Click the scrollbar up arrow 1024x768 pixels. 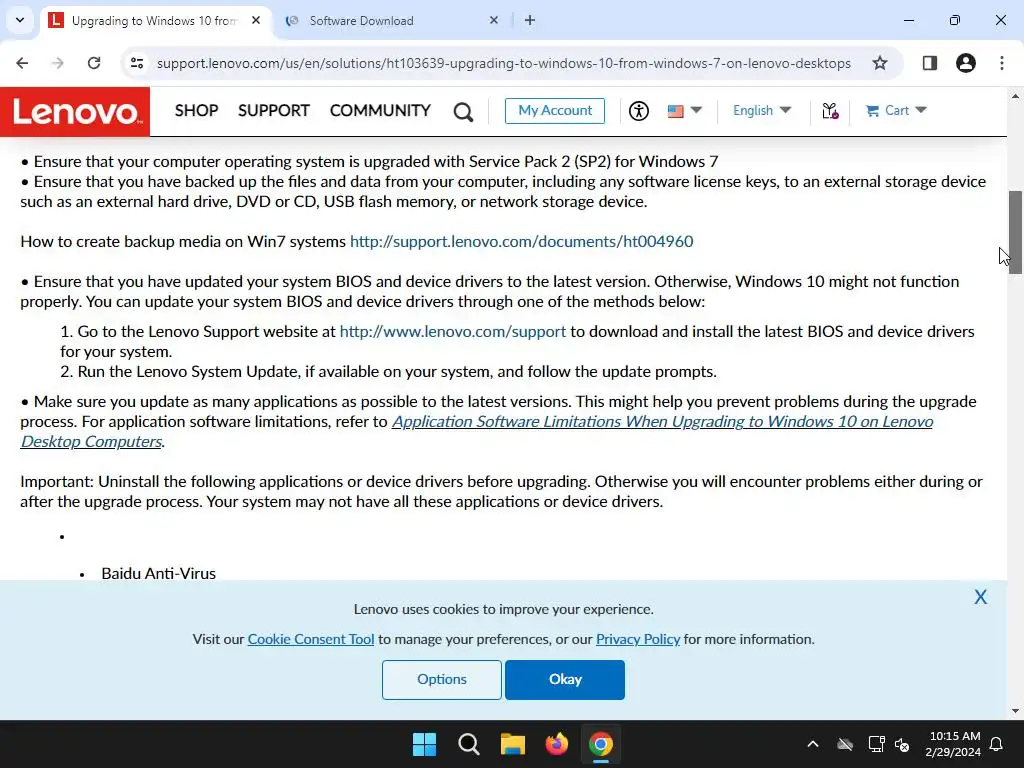click(x=1015, y=96)
